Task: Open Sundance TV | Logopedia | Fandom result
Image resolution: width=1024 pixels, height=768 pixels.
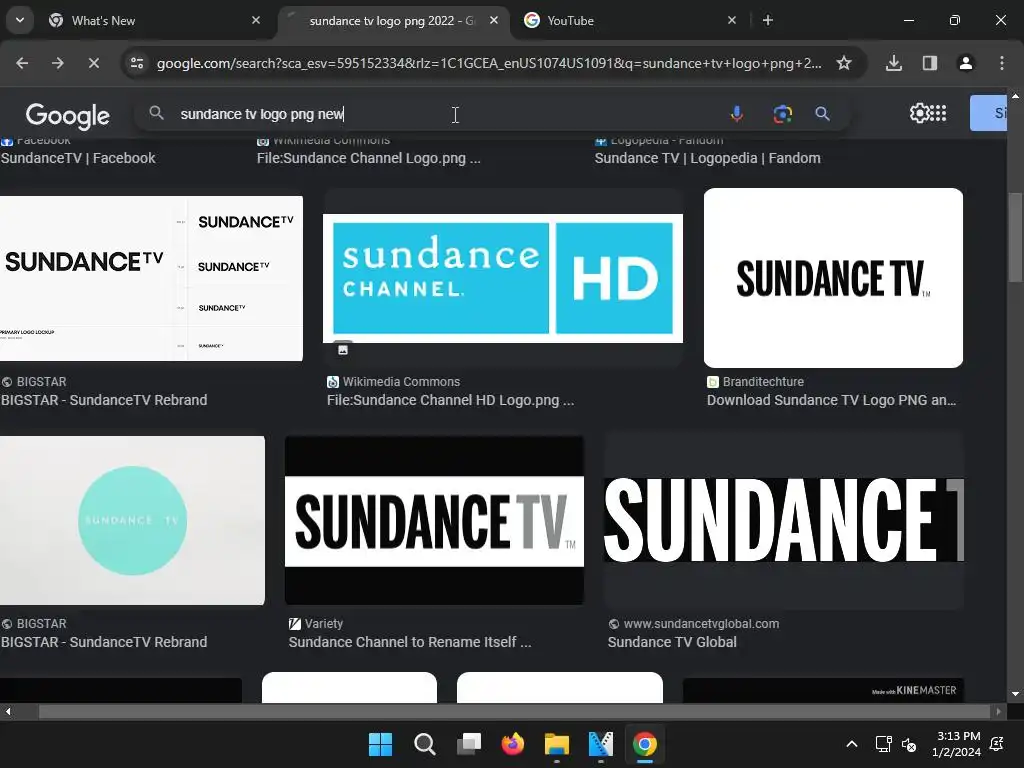Action: 707,158
